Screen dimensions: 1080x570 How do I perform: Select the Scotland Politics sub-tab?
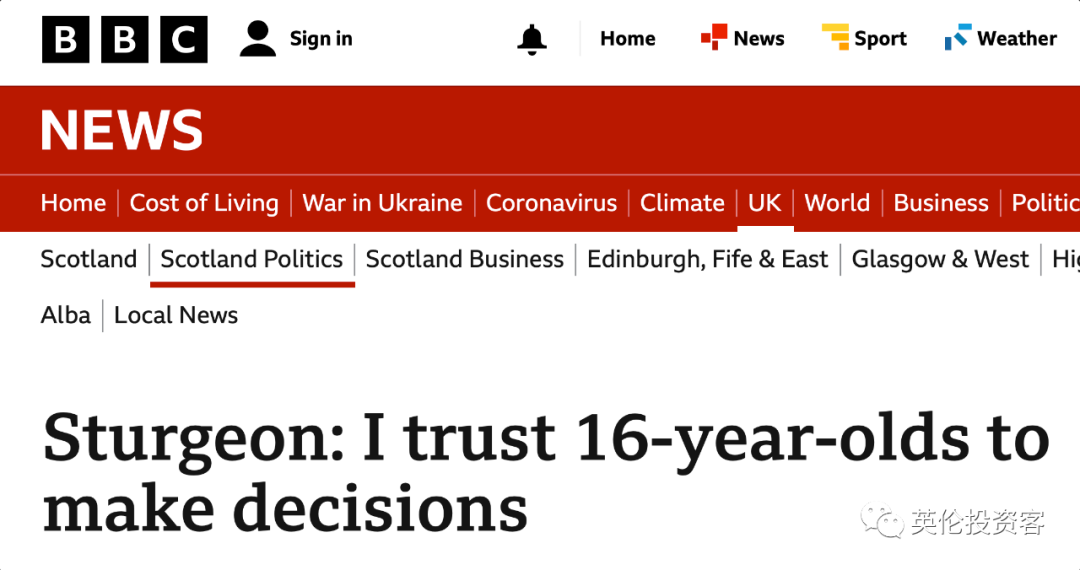pyautogui.click(x=251, y=260)
